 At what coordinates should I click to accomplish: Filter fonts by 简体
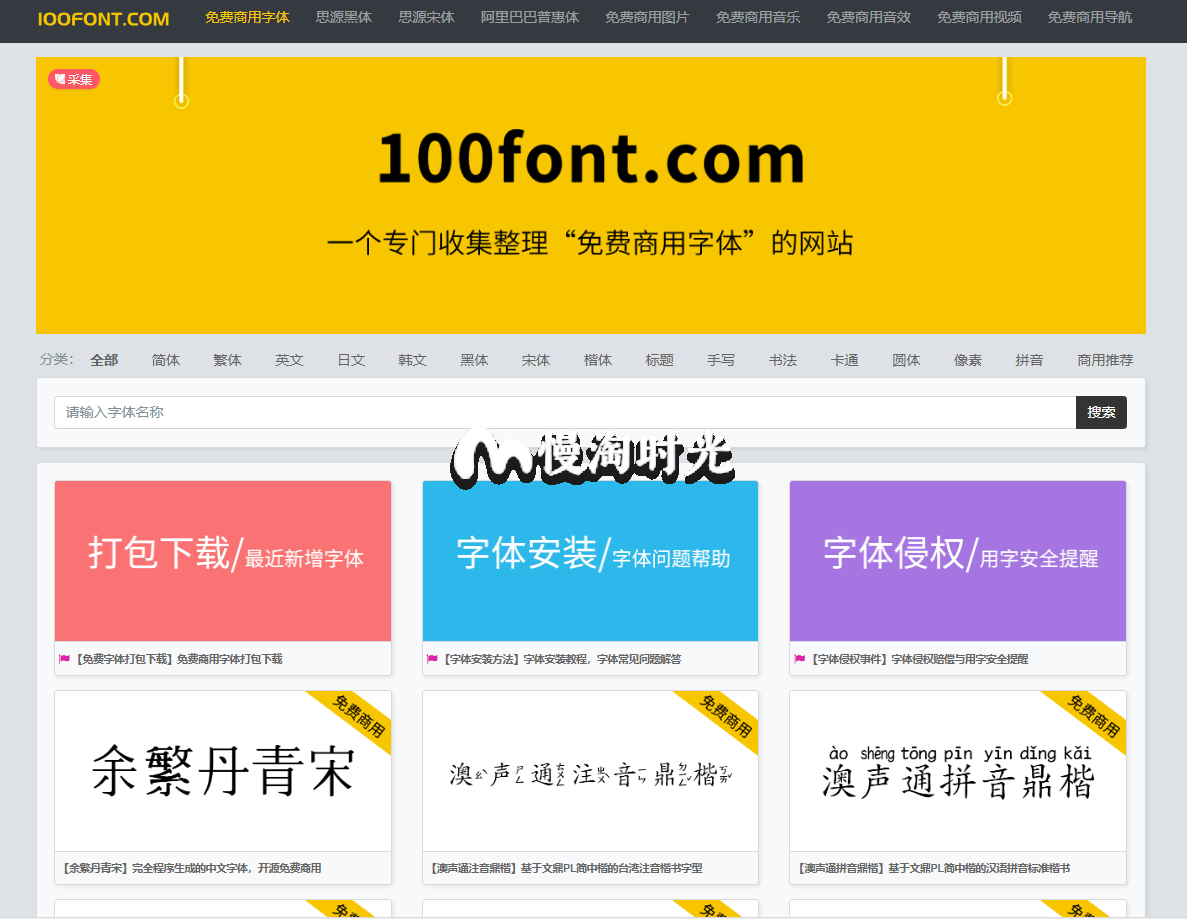click(x=166, y=360)
